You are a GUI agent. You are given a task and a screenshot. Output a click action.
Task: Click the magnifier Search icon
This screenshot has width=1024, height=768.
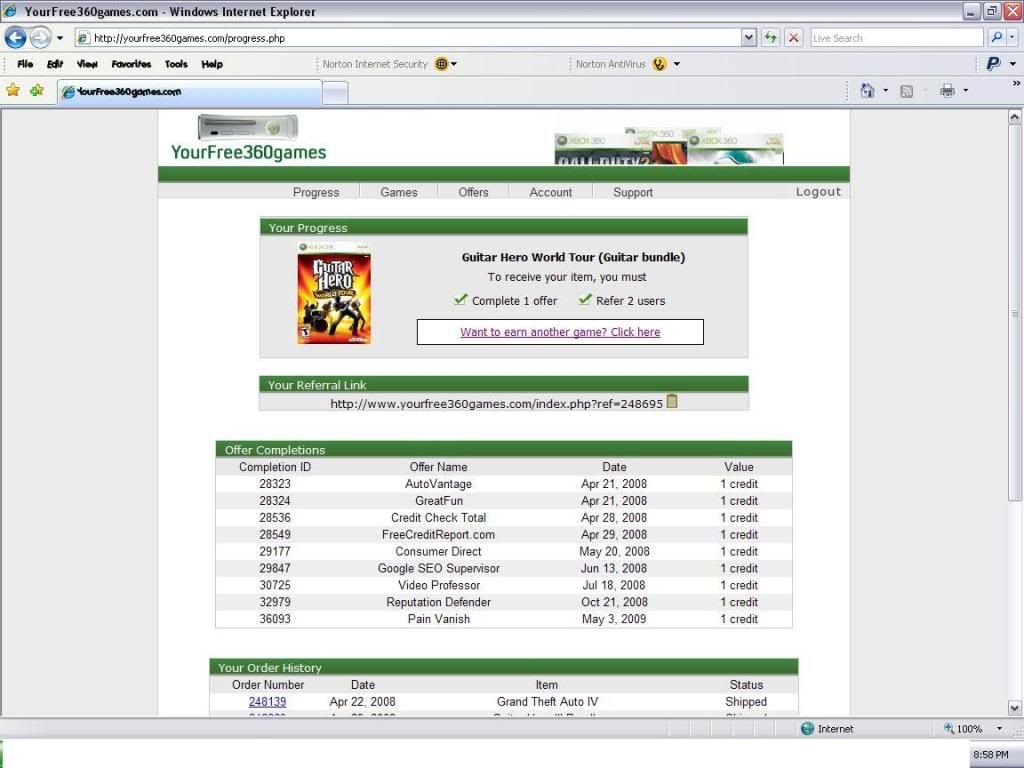pyautogui.click(x=997, y=38)
